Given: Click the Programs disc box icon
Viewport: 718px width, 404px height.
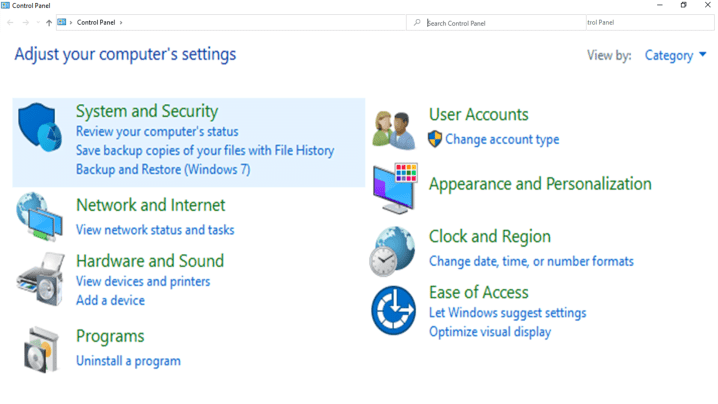Looking at the screenshot, I should click(40, 349).
